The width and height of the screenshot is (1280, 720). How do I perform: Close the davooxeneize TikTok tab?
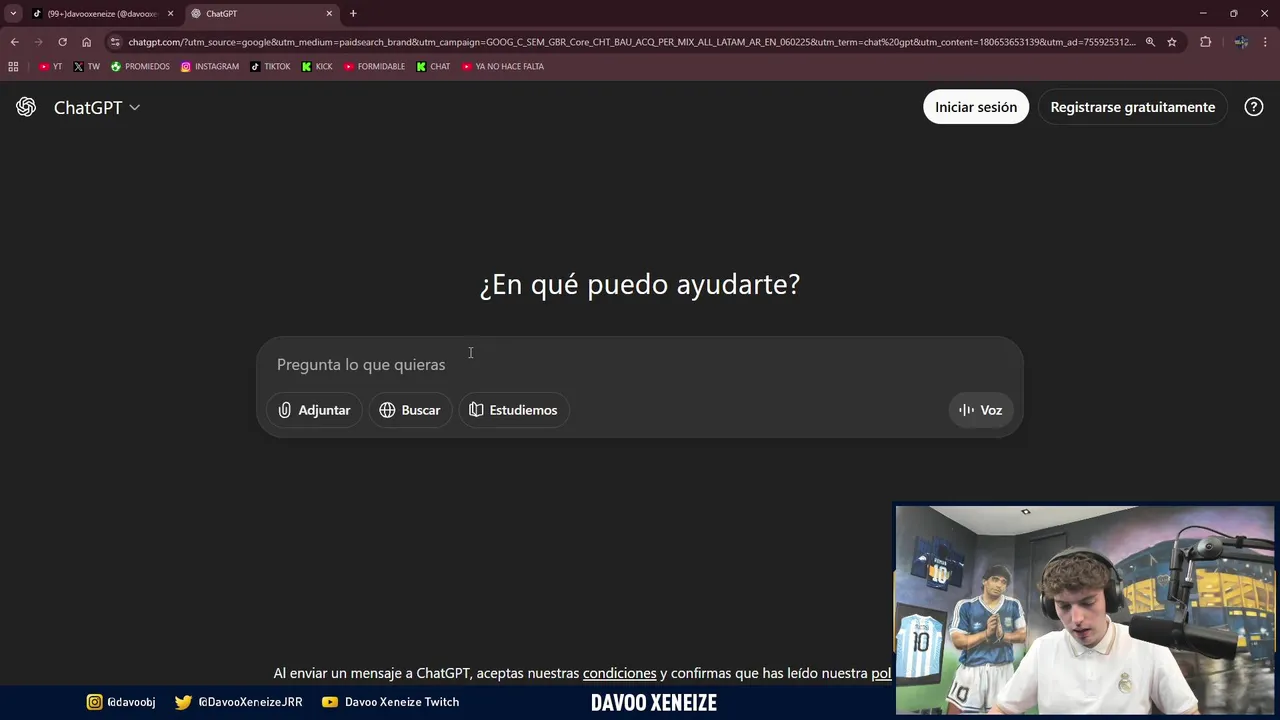tap(170, 13)
